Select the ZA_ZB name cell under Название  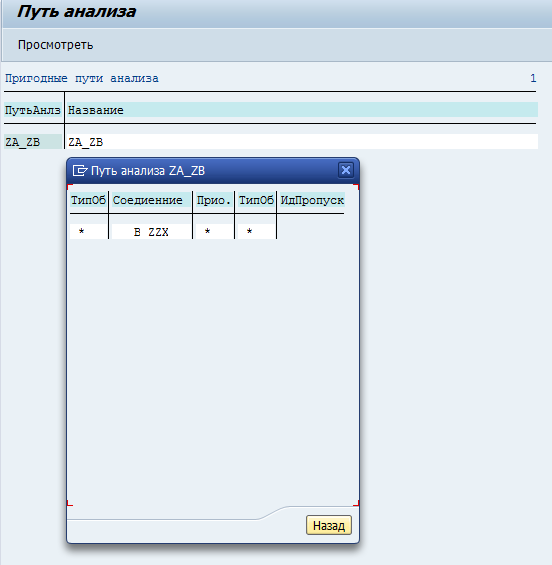tap(302, 142)
